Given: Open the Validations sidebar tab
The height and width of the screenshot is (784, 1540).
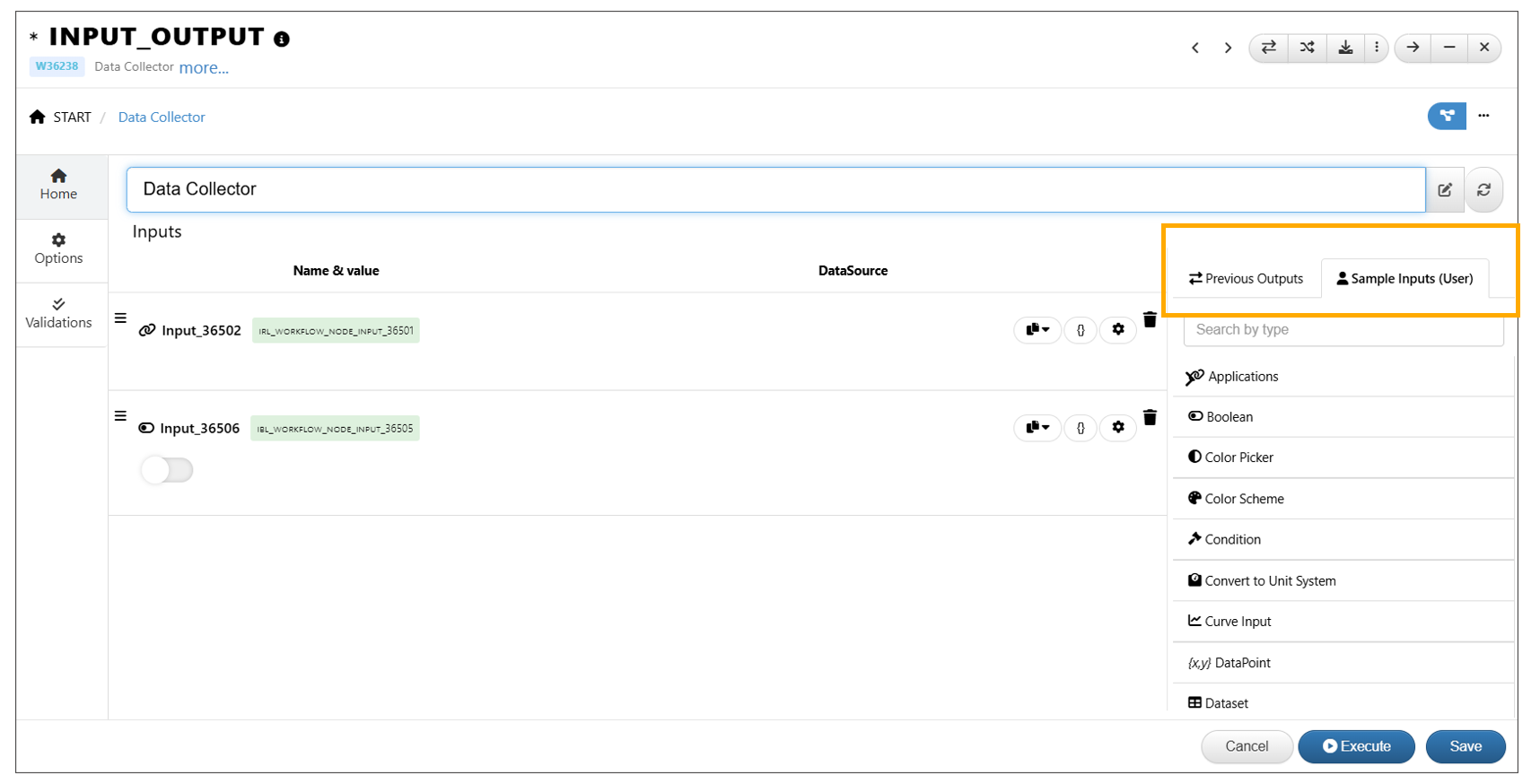Looking at the screenshot, I should [58, 313].
